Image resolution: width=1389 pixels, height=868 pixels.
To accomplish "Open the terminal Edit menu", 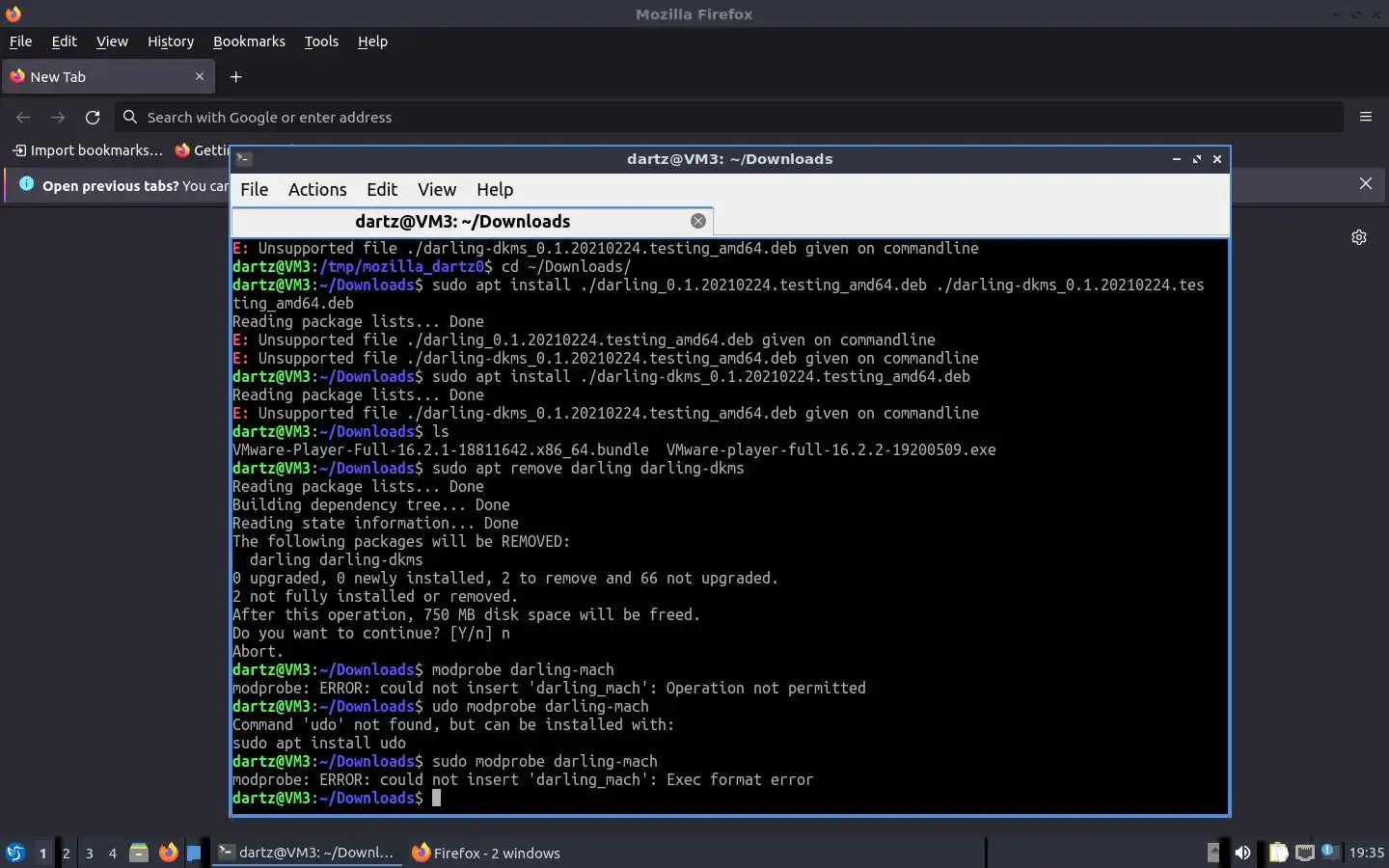I will click(382, 189).
